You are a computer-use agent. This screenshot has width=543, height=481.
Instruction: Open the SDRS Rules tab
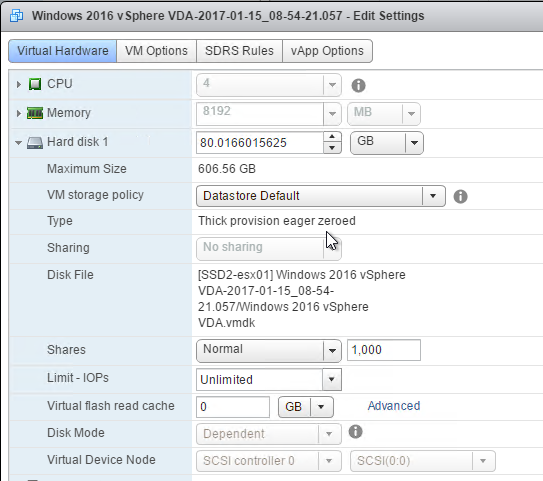239,51
